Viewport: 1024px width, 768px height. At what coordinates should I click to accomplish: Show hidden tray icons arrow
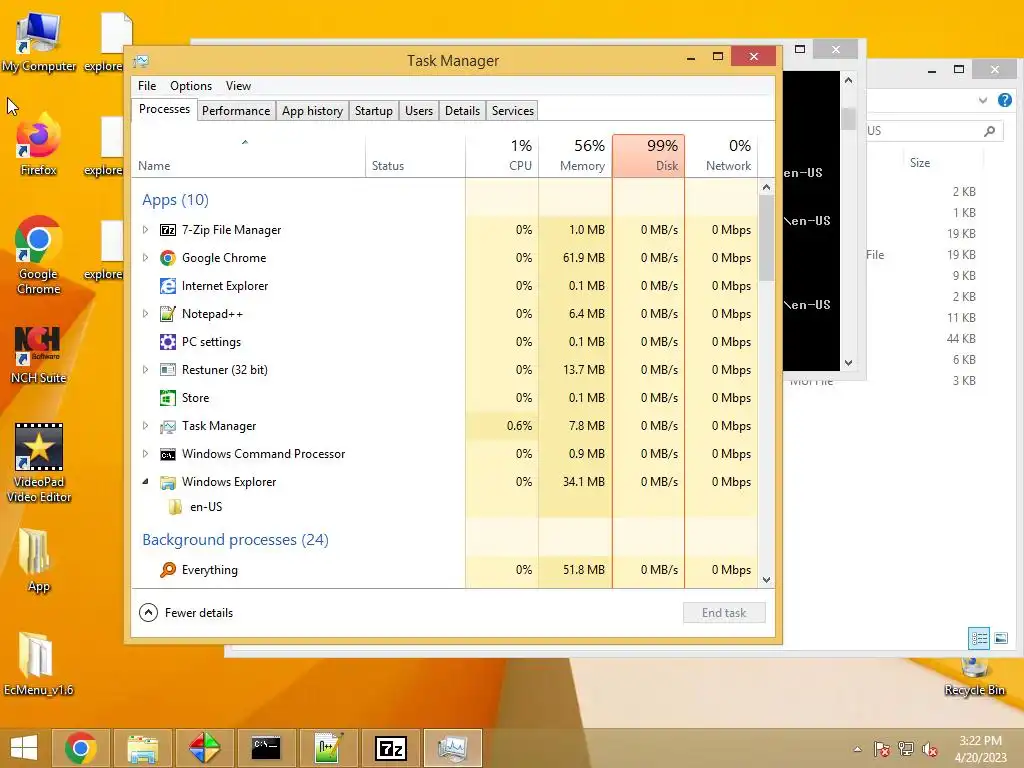(857, 749)
